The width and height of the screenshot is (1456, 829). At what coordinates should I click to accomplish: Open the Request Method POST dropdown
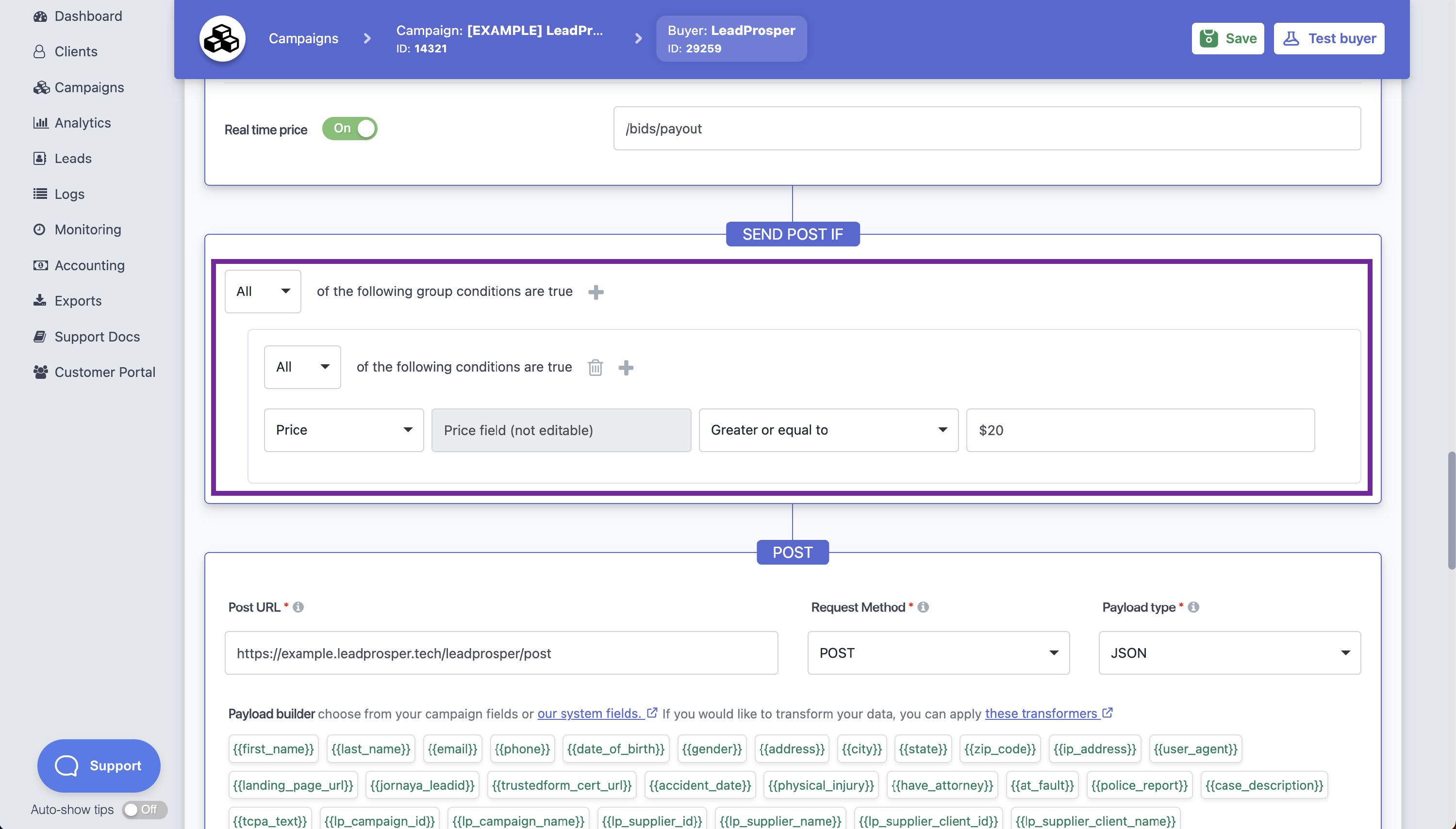tap(937, 652)
